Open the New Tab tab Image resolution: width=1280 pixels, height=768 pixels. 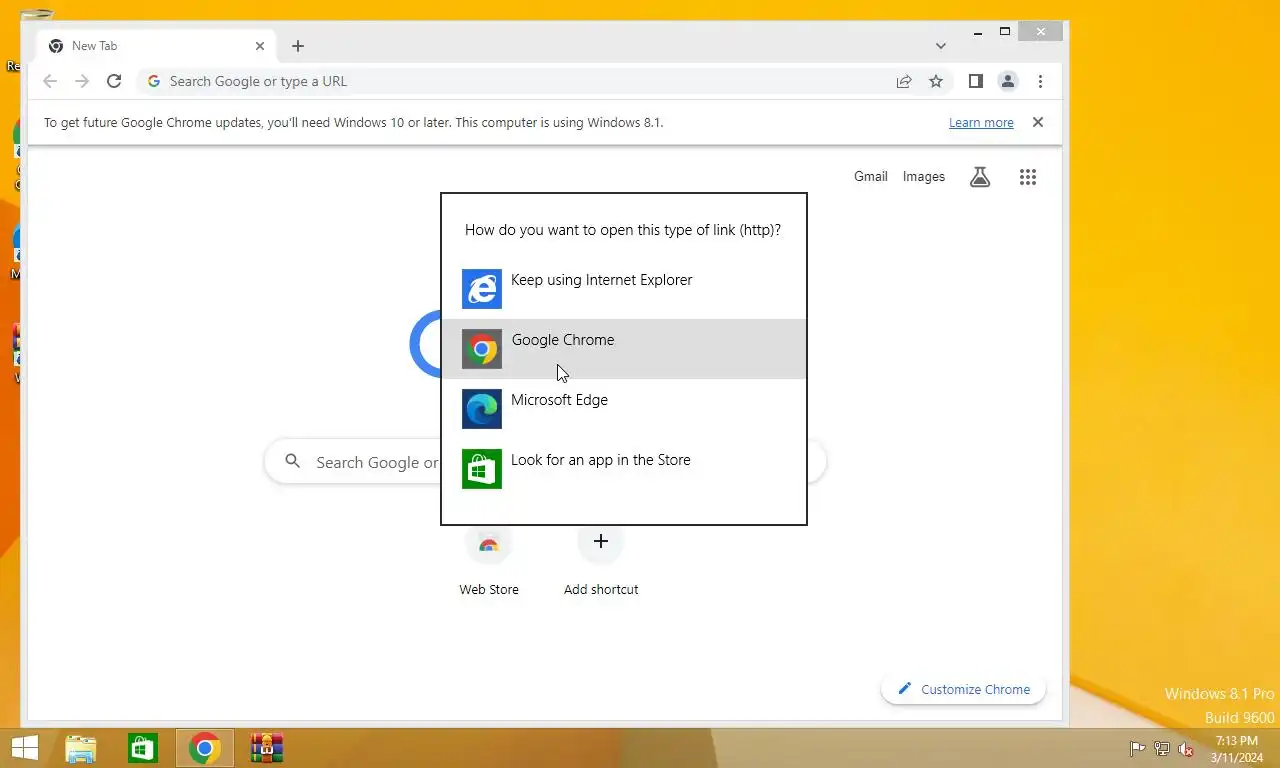155,46
